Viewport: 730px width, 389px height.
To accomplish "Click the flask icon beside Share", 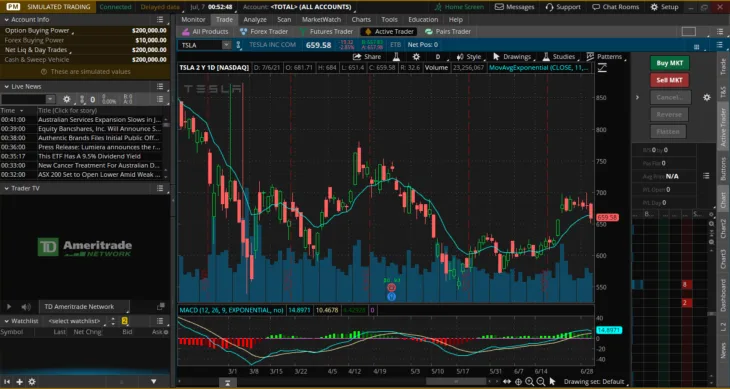I will pos(396,57).
